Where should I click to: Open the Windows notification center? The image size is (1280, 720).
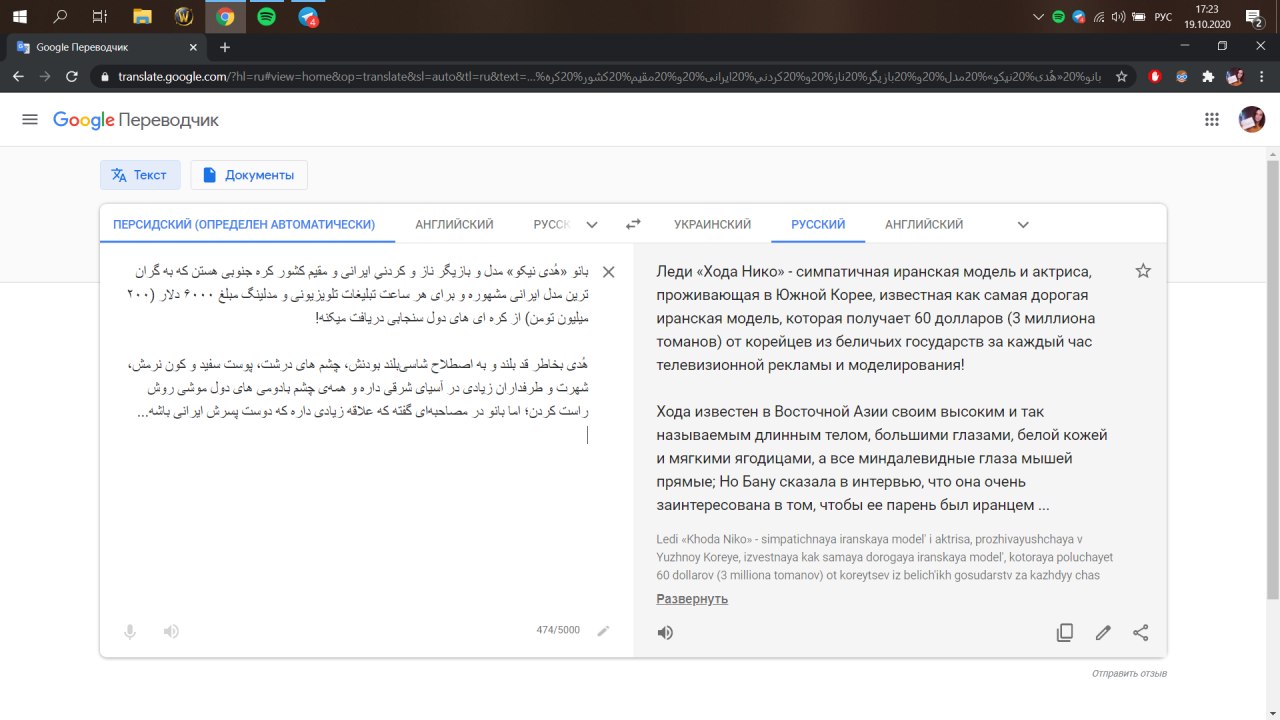[1252, 16]
